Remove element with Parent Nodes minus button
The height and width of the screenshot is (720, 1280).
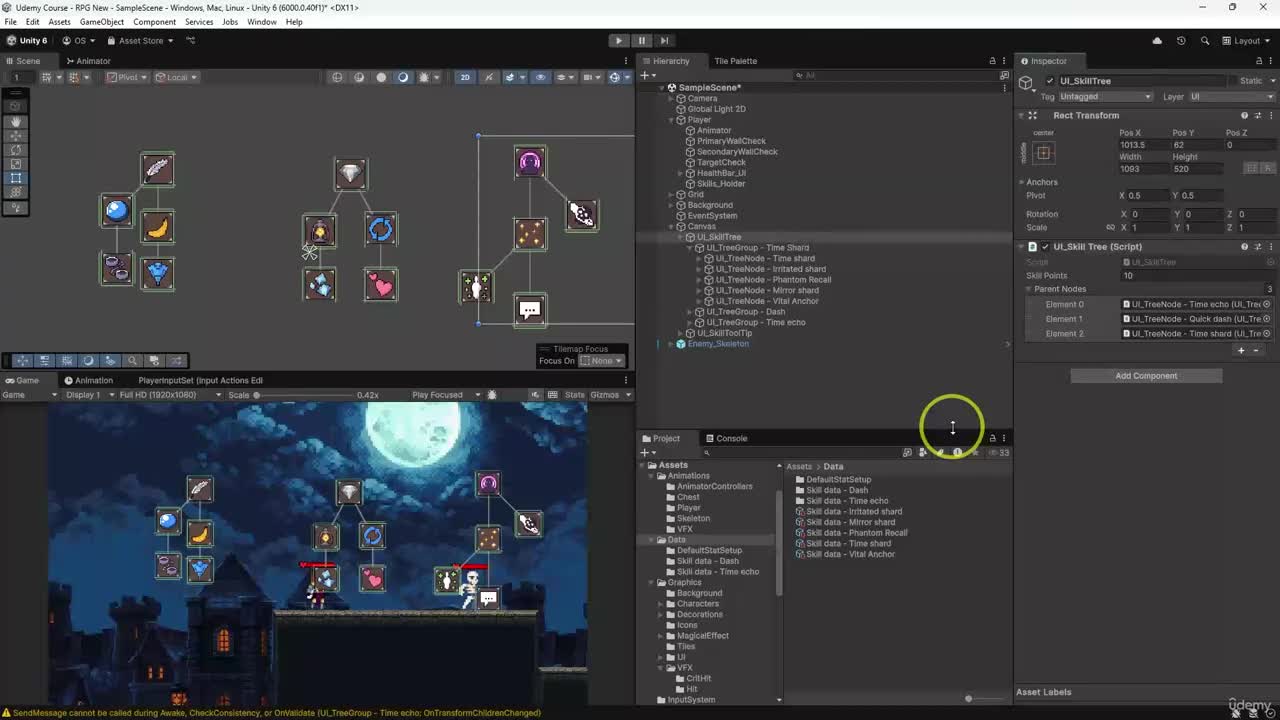[x=1256, y=351]
